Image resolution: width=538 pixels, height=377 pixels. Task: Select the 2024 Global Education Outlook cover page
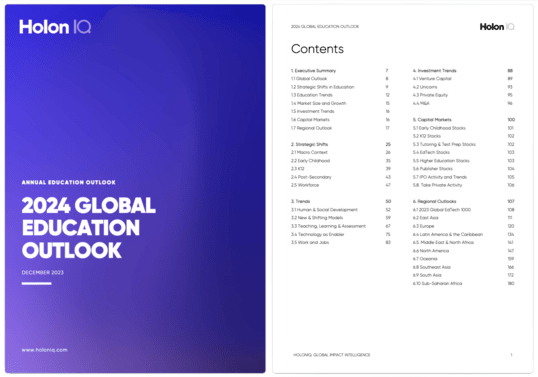(135, 189)
